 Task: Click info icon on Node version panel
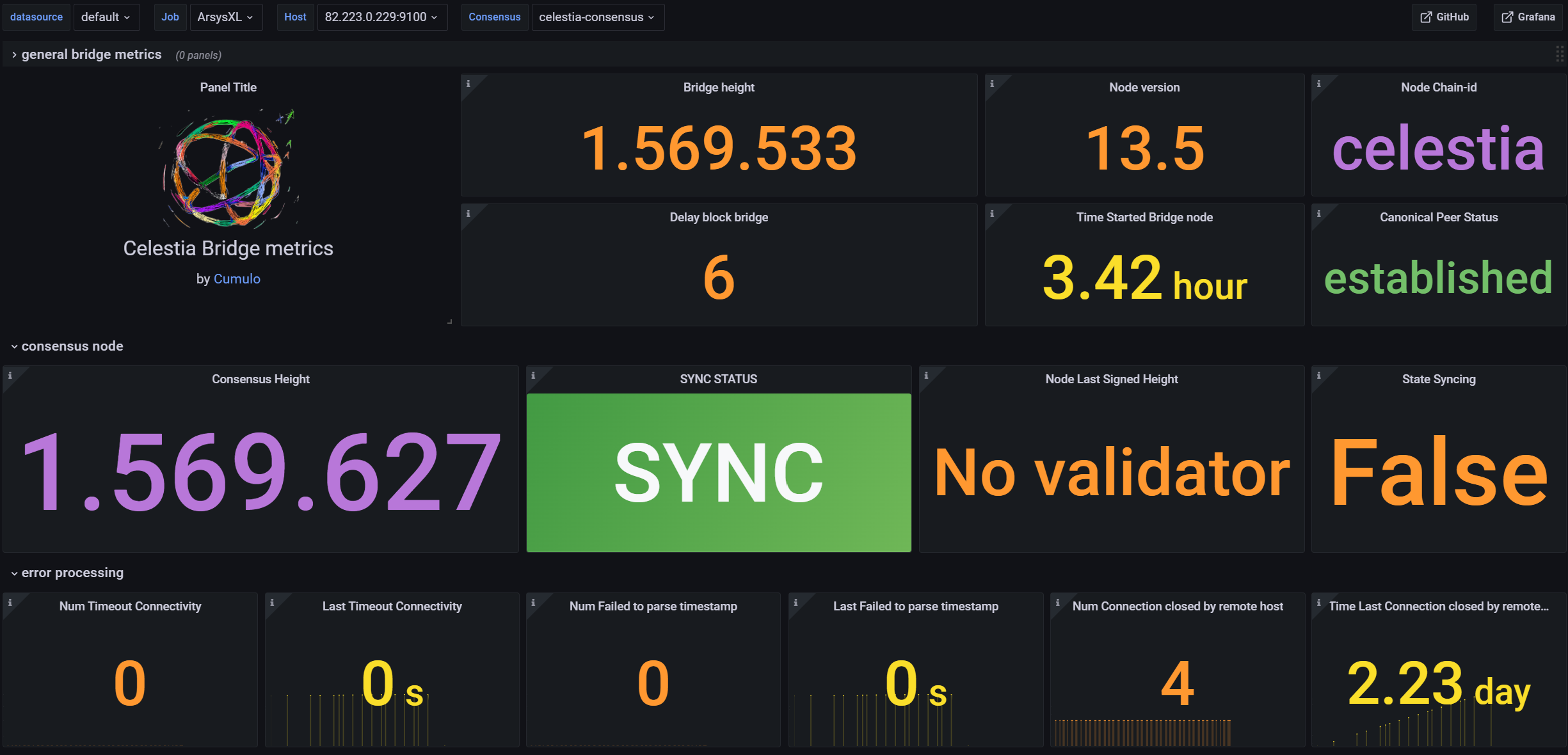pyautogui.click(x=992, y=84)
